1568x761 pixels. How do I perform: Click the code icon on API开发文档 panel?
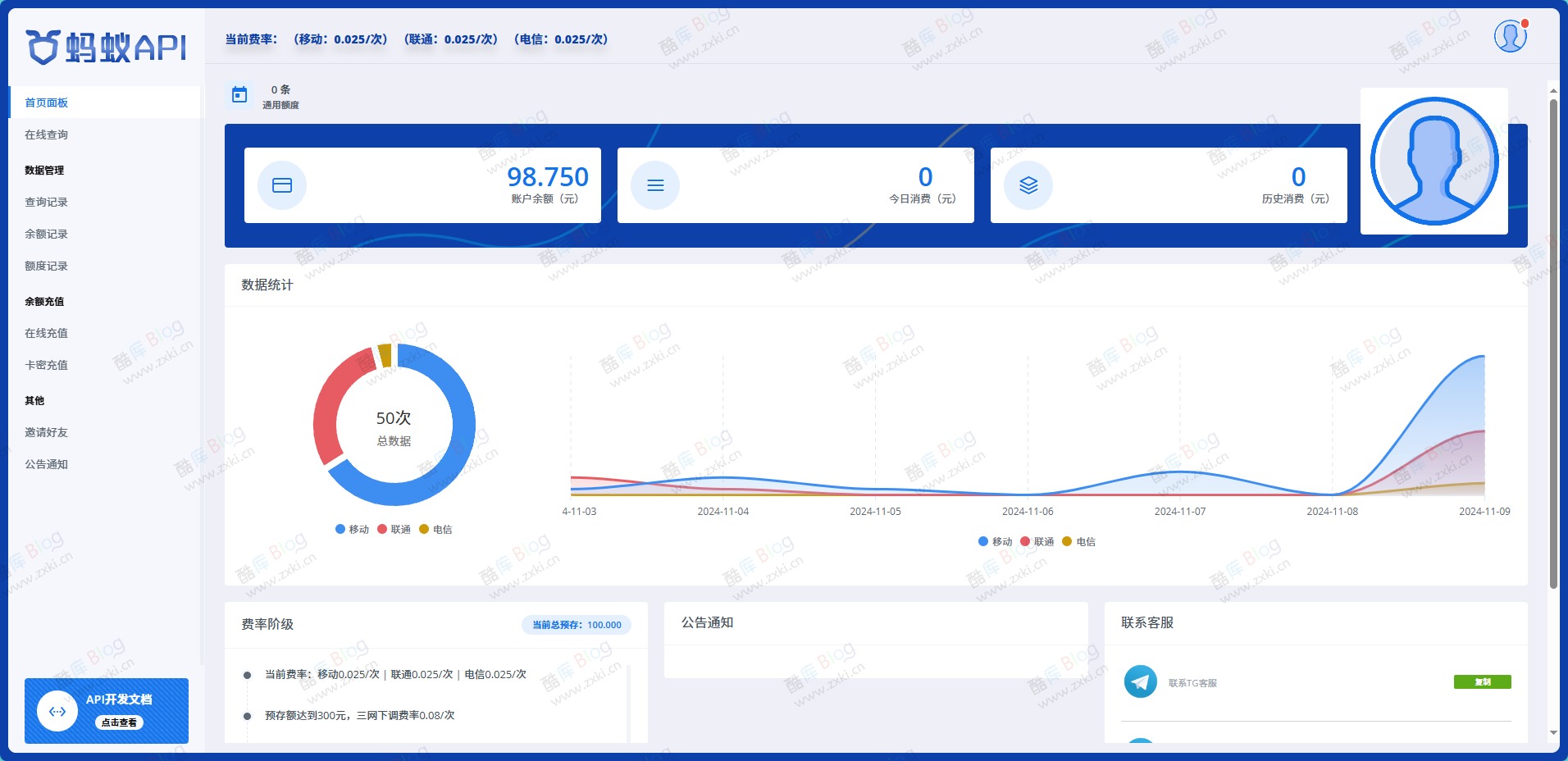pos(57,710)
